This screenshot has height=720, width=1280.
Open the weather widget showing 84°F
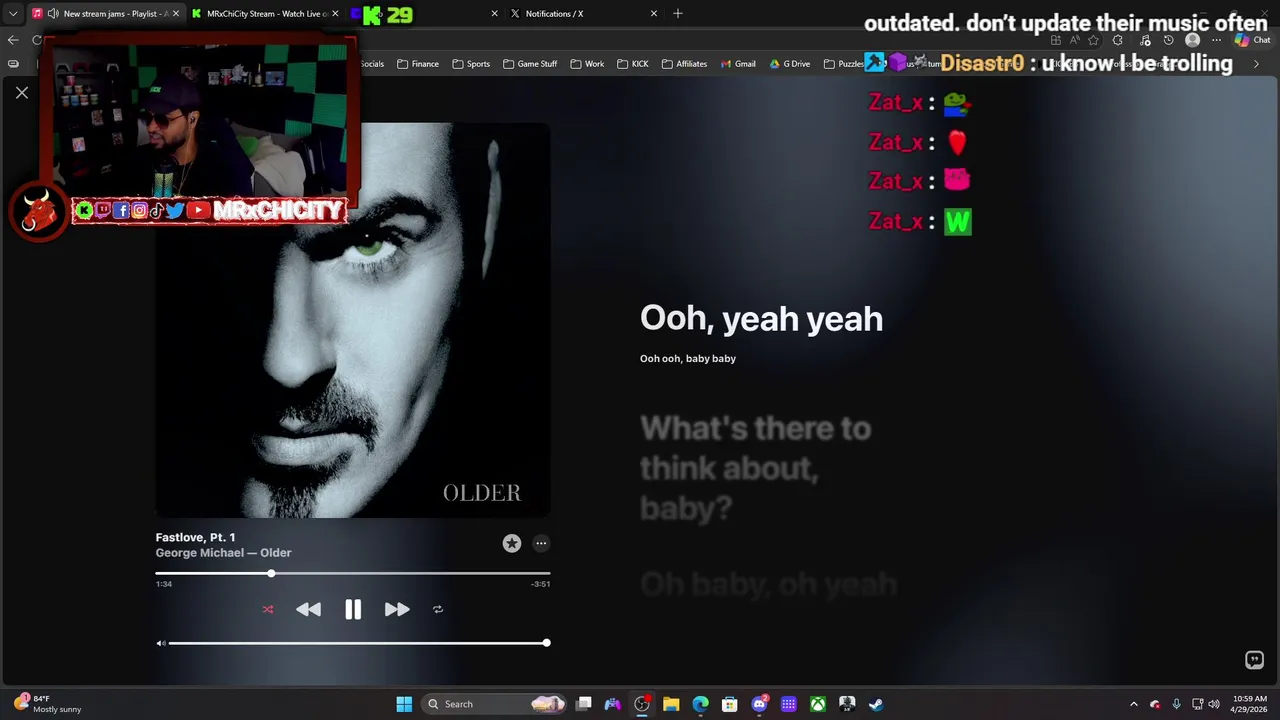point(48,704)
